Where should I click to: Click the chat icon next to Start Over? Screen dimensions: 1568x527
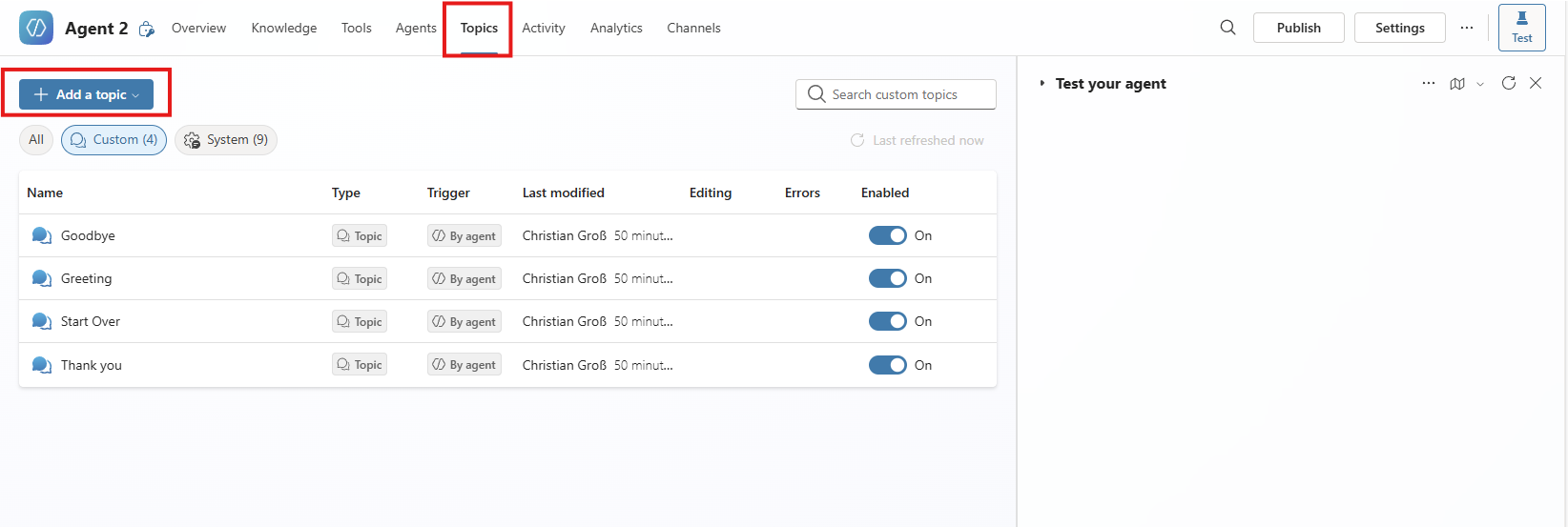41,321
